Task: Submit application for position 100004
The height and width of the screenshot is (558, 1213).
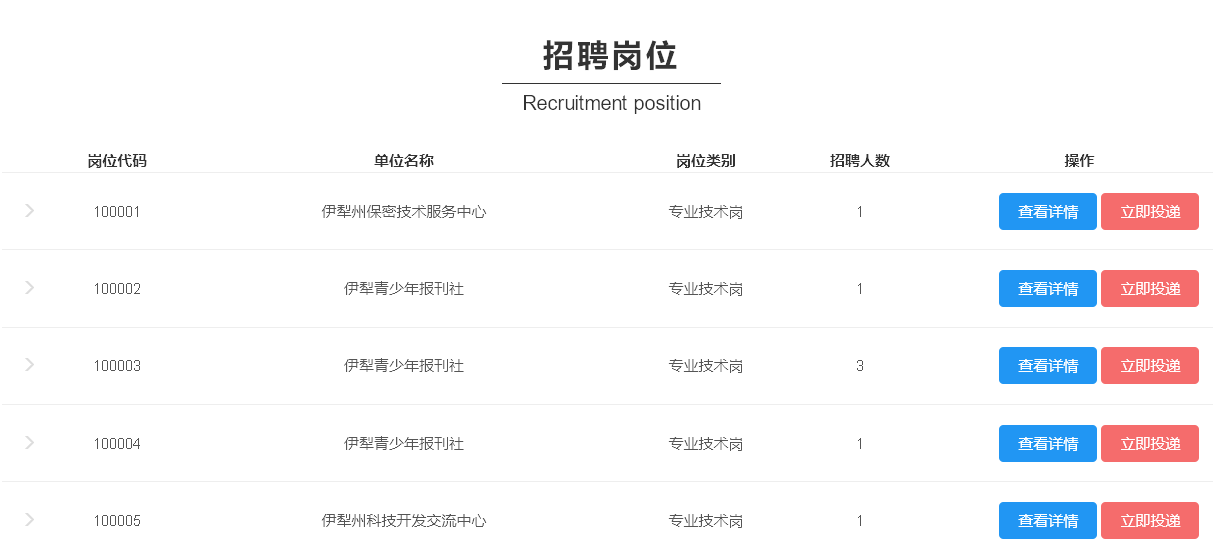Action: pyautogui.click(x=1149, y=444)
